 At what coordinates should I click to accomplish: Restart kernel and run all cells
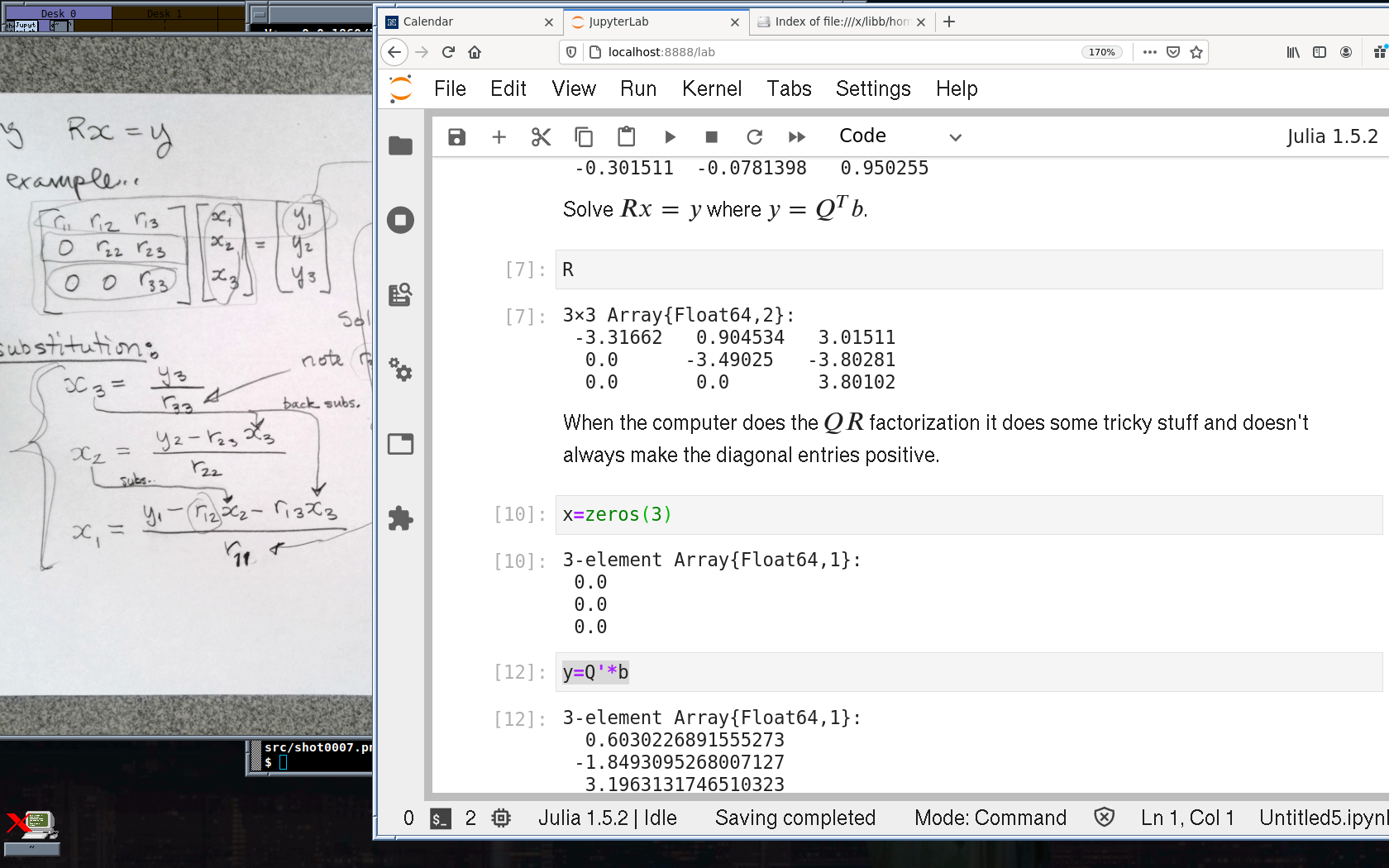click(797, 137)
